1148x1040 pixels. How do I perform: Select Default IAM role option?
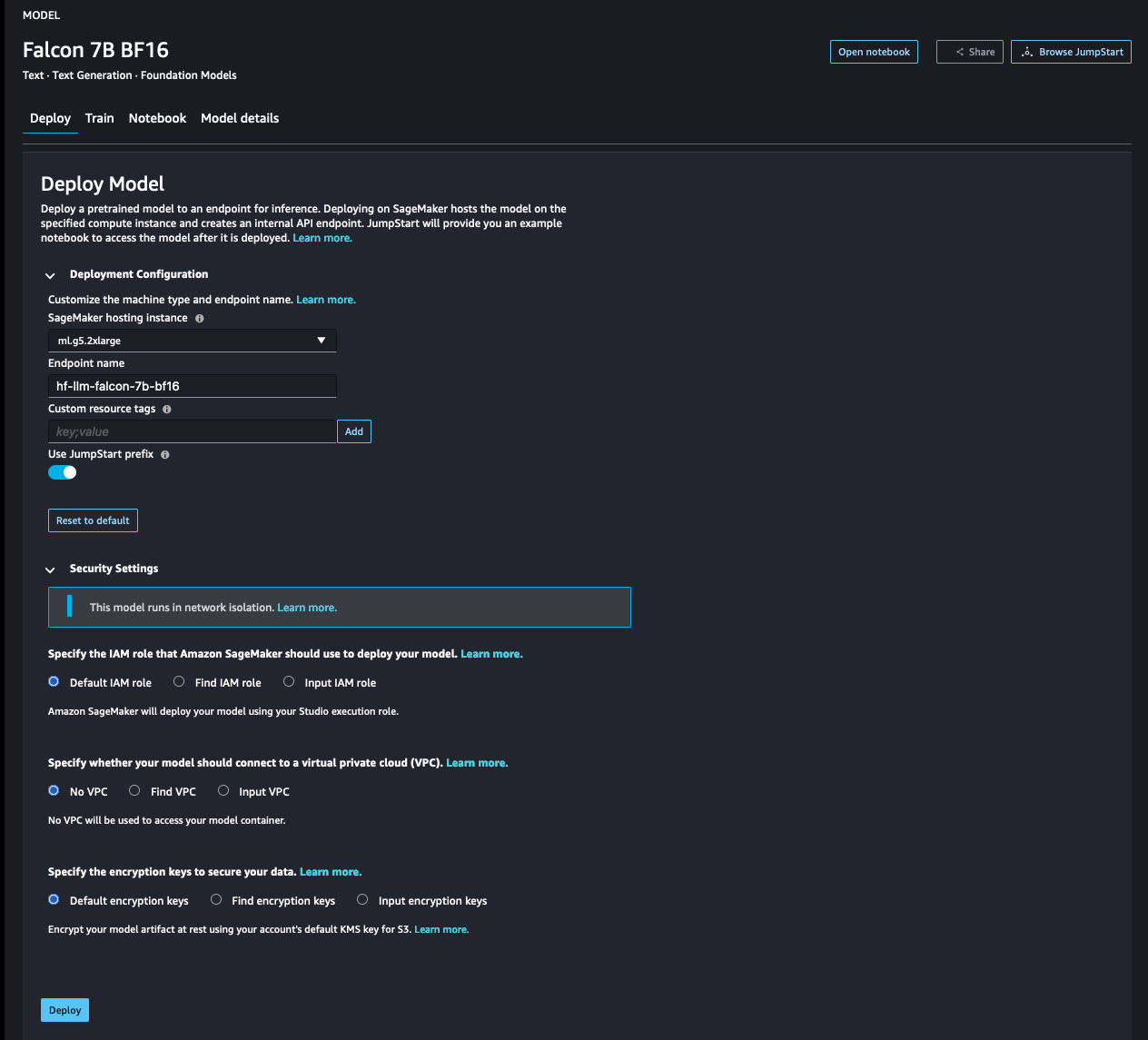[x=54, y=681]
